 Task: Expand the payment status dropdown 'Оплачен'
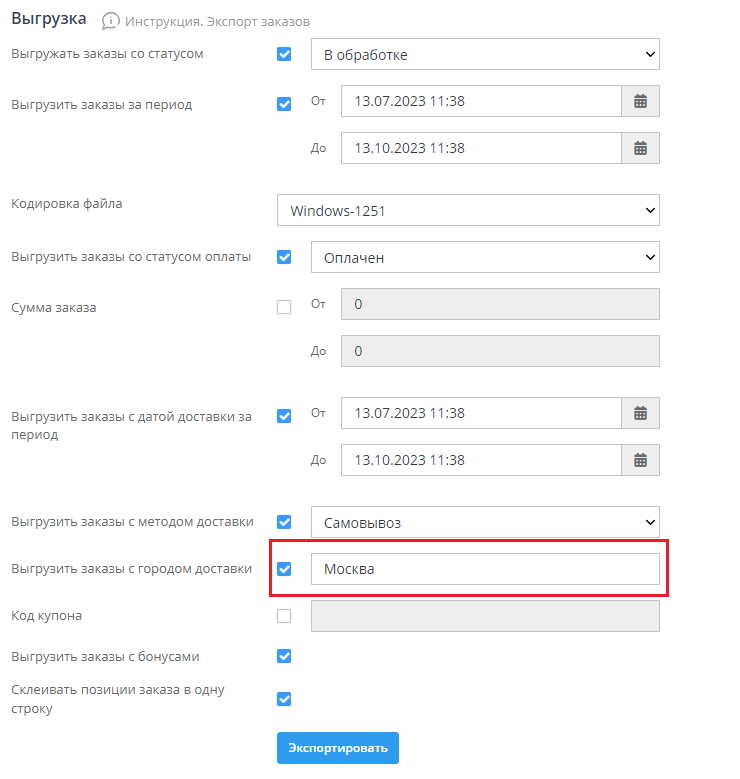click(x=484, y=257)
